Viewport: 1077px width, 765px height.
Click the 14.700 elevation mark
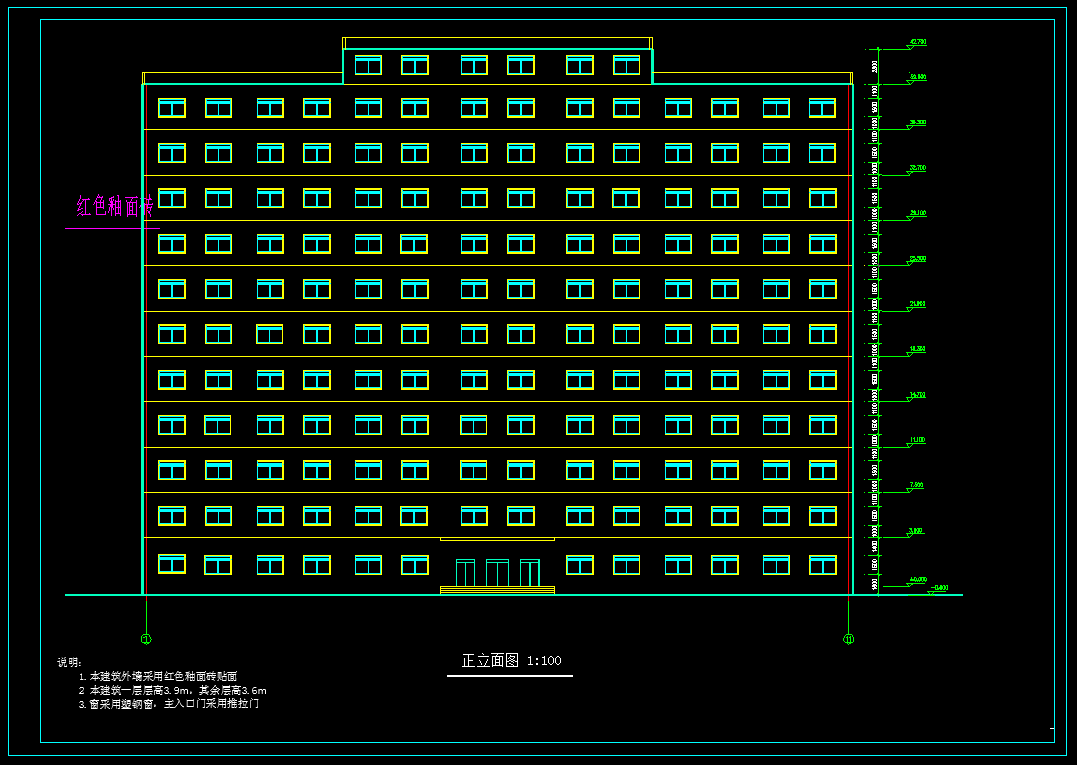[x=918, y=395]
